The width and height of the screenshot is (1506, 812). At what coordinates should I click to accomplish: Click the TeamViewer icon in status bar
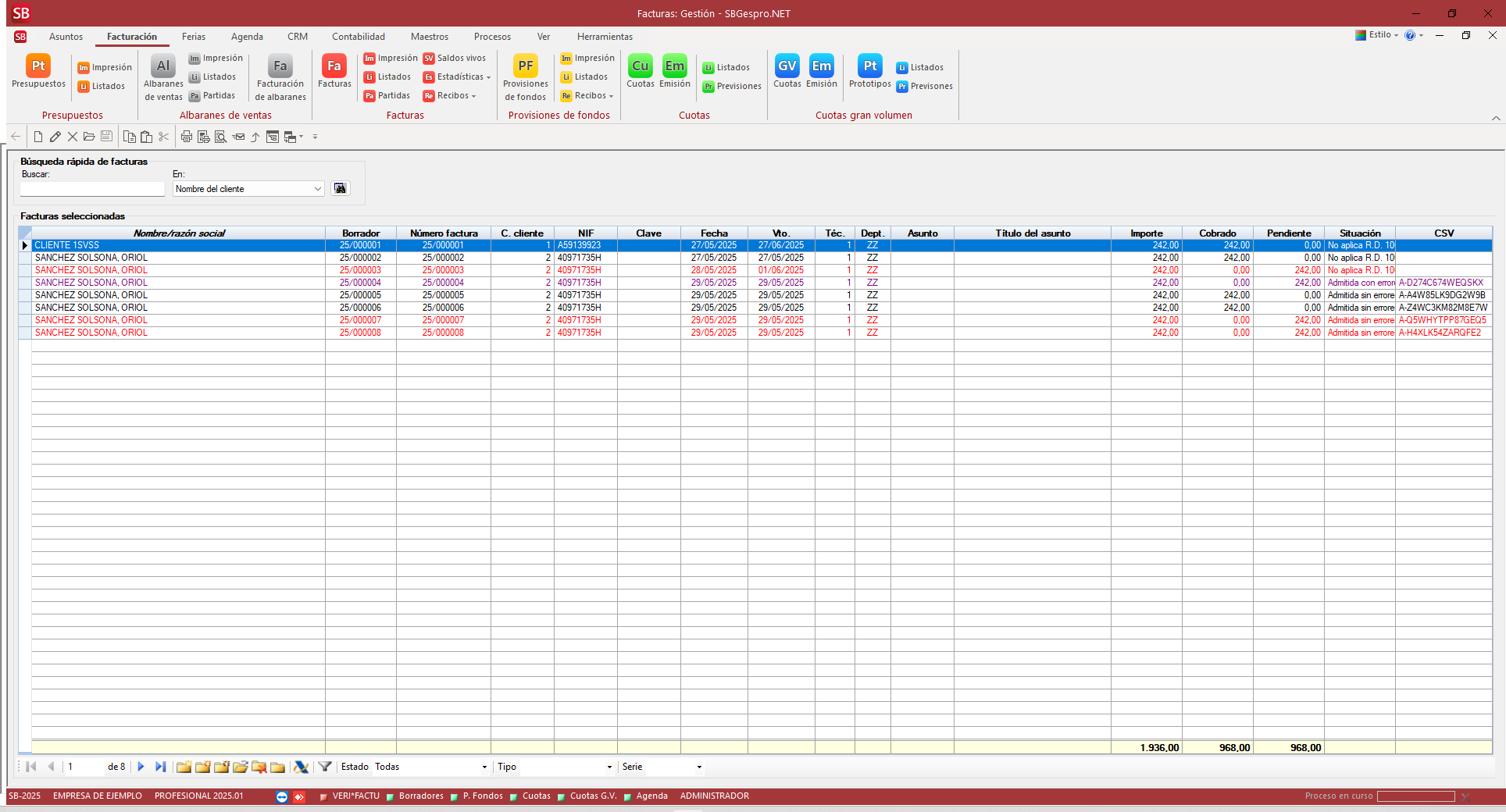282,796
